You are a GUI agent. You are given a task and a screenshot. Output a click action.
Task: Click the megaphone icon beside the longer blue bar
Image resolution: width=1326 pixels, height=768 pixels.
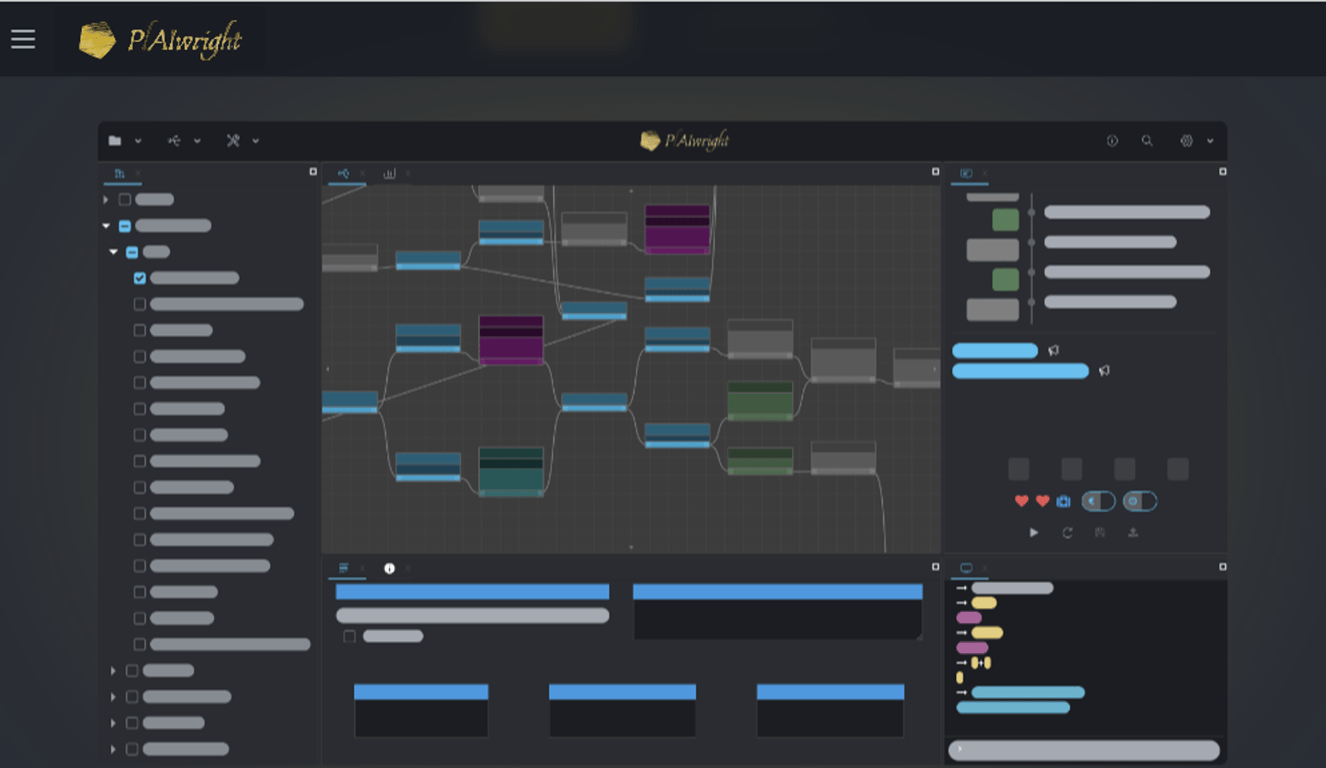[x=1104, y=371]
